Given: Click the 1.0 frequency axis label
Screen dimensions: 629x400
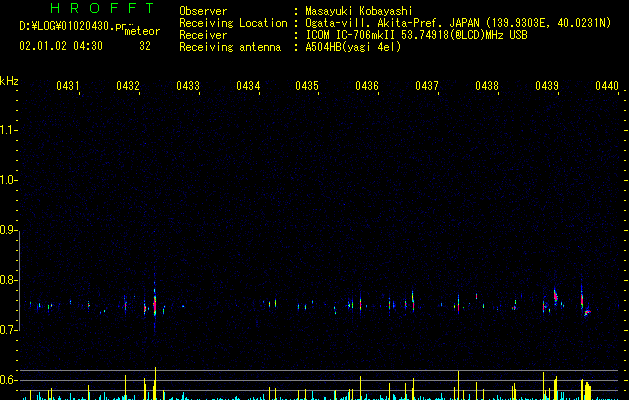Looking at the screenshot, I should coord(8,180).
